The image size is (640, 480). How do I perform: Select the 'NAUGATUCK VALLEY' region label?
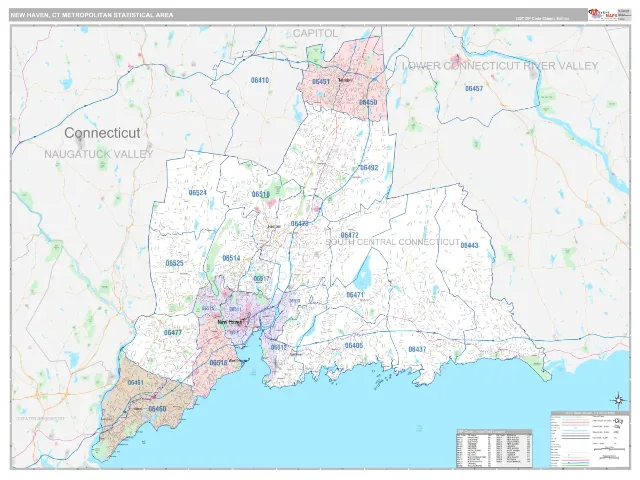(98, 154)
